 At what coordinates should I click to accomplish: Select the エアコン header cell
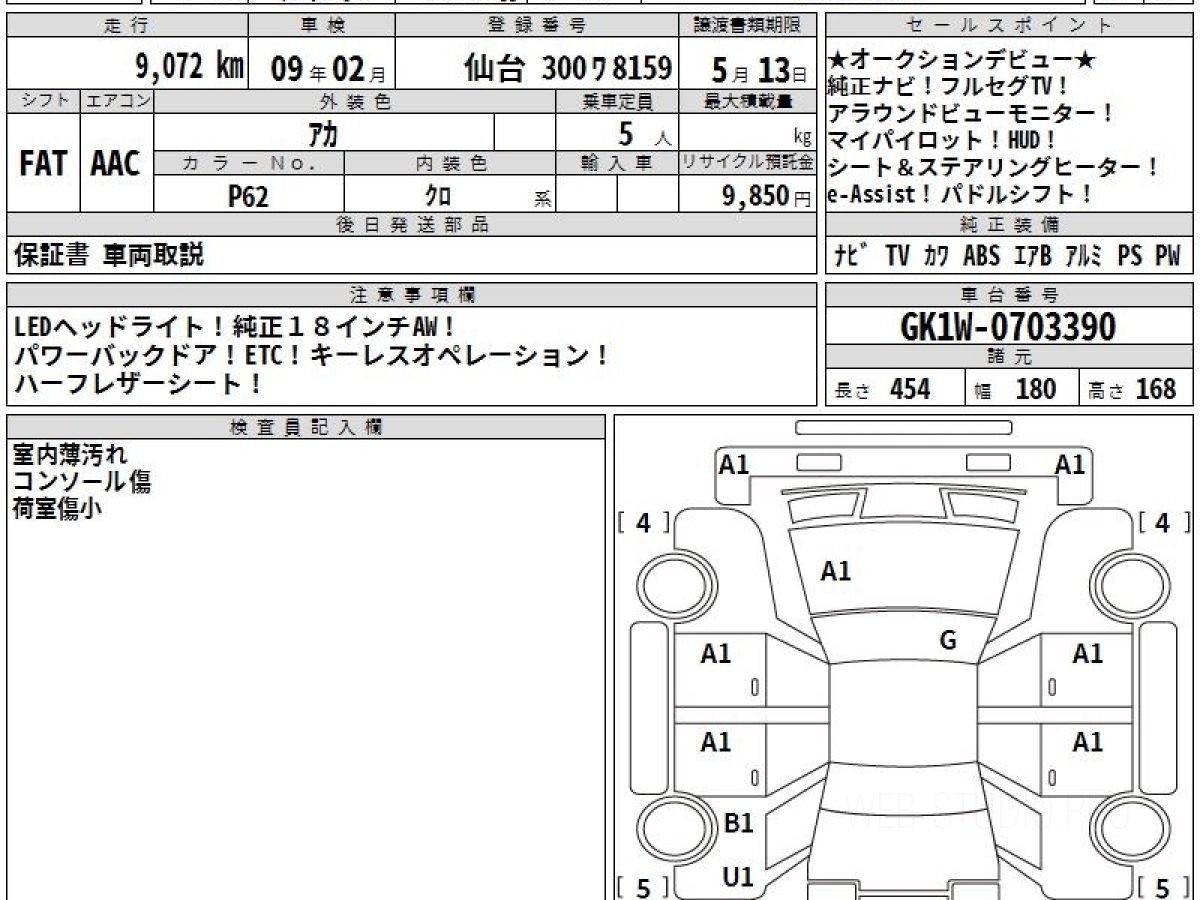pos(117,101)
